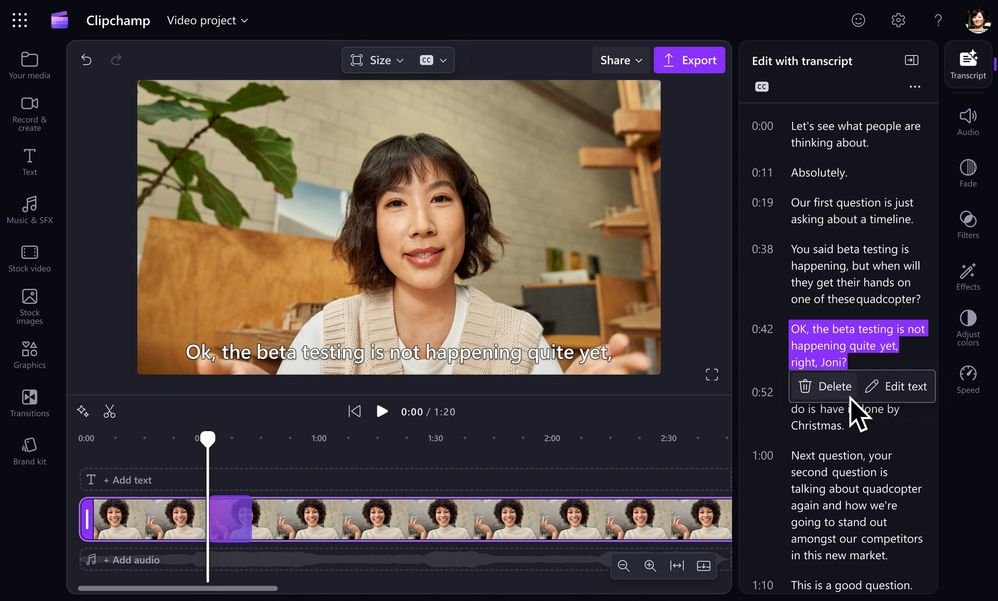The image size is (998, 601).
Task: Open the Your media panel
Action: pos(29,65)
